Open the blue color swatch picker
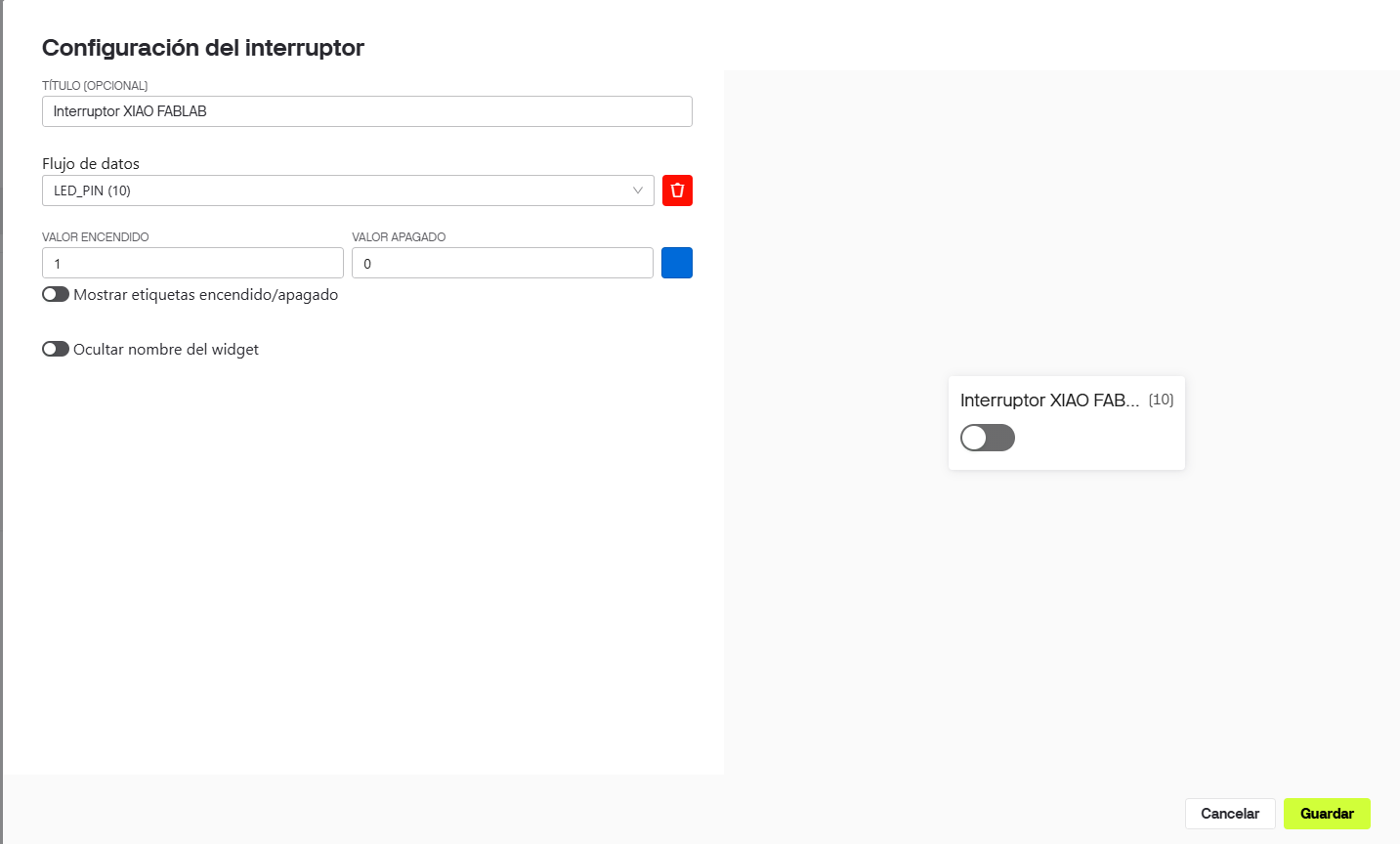Viewport: 1400px width, 844px height. tap(677, 263)
